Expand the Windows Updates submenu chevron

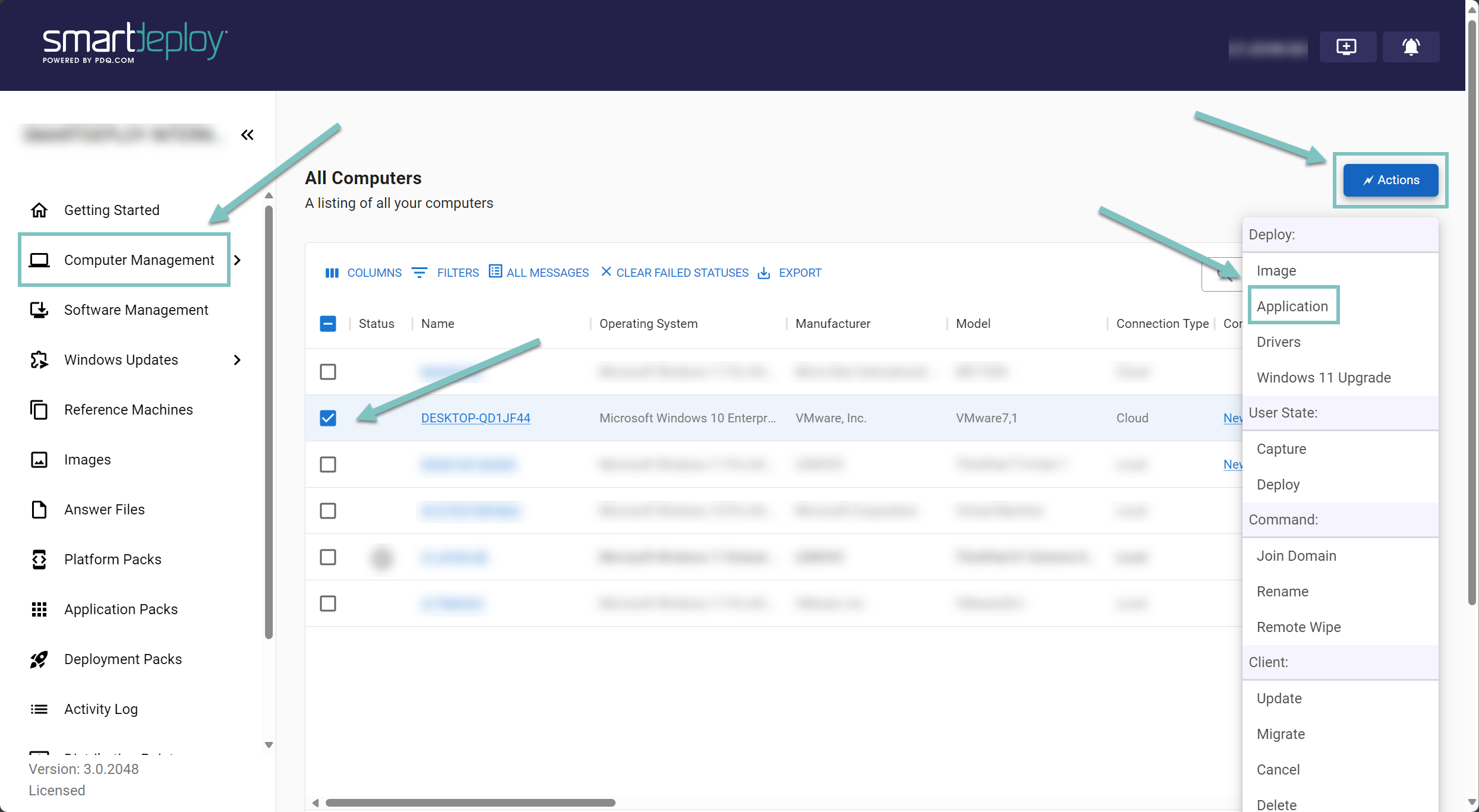pos(238,360)
